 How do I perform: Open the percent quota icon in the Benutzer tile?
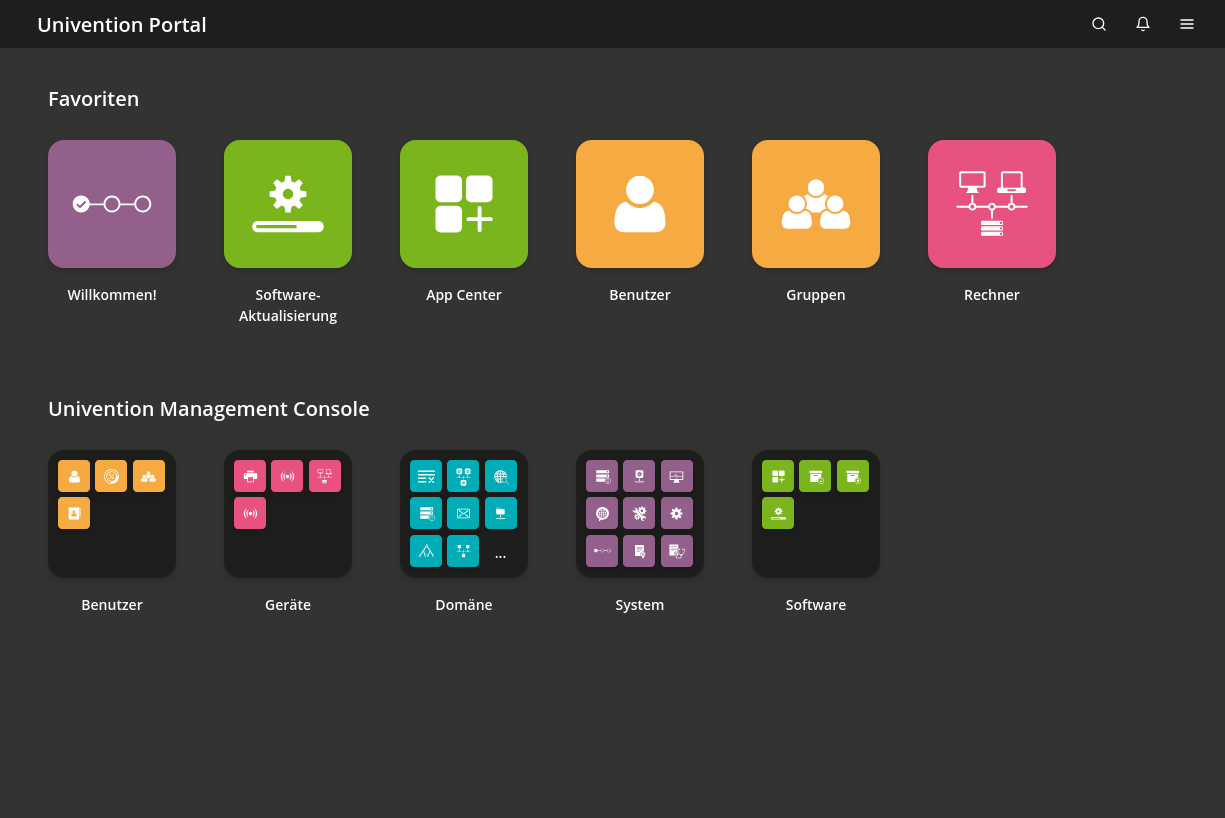coord(111,476)
